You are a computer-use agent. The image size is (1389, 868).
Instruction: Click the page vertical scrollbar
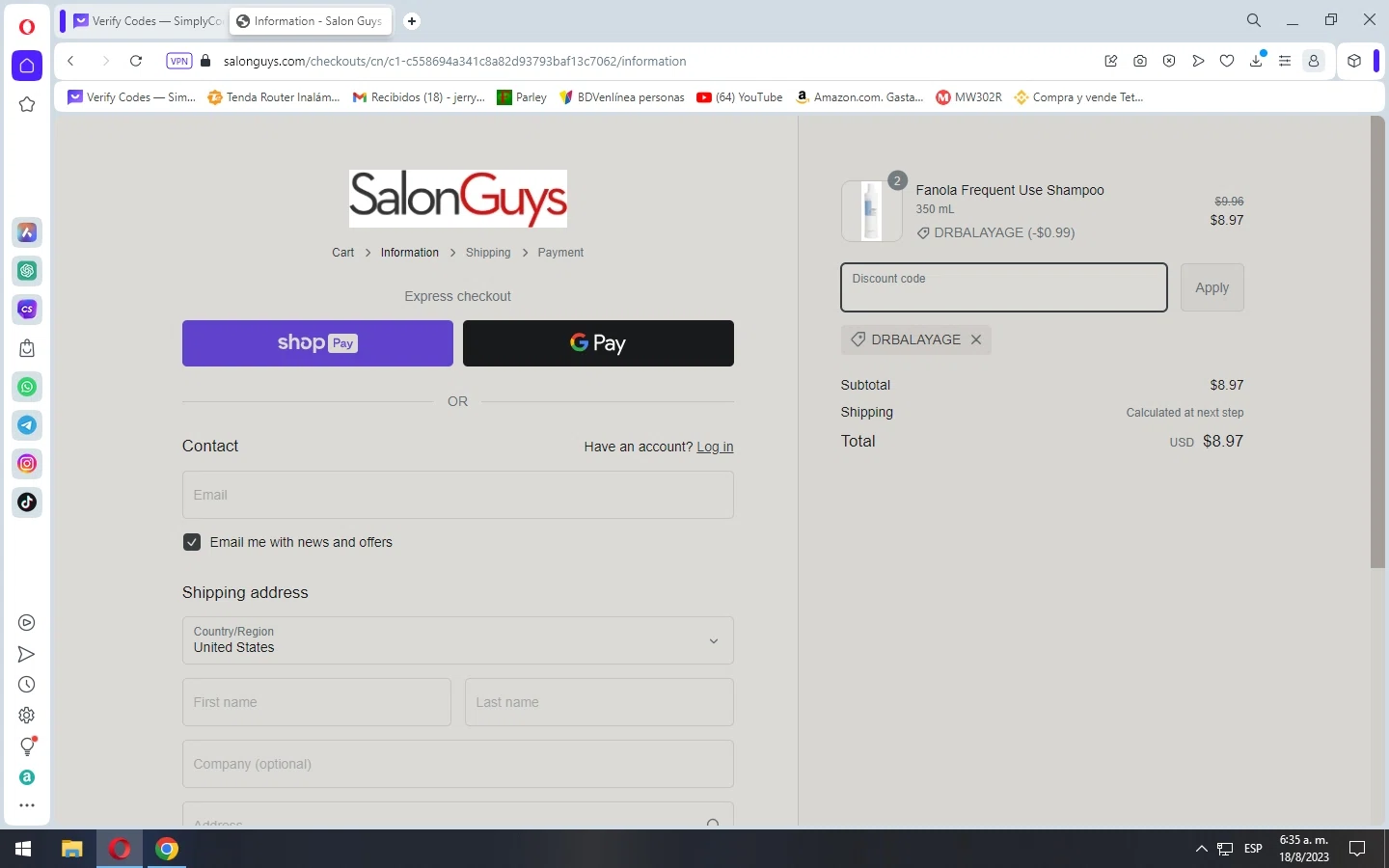[1377, 342]
